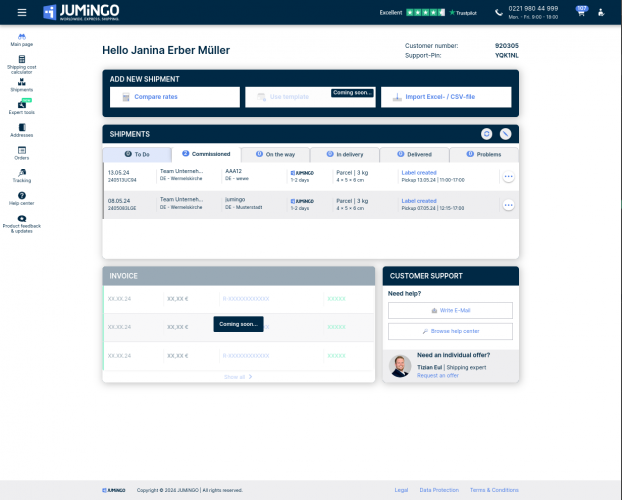This screenshot has width=622, height=500.
Task: Open the shopping cart with 107 items
Action: [x=581, y=12]
